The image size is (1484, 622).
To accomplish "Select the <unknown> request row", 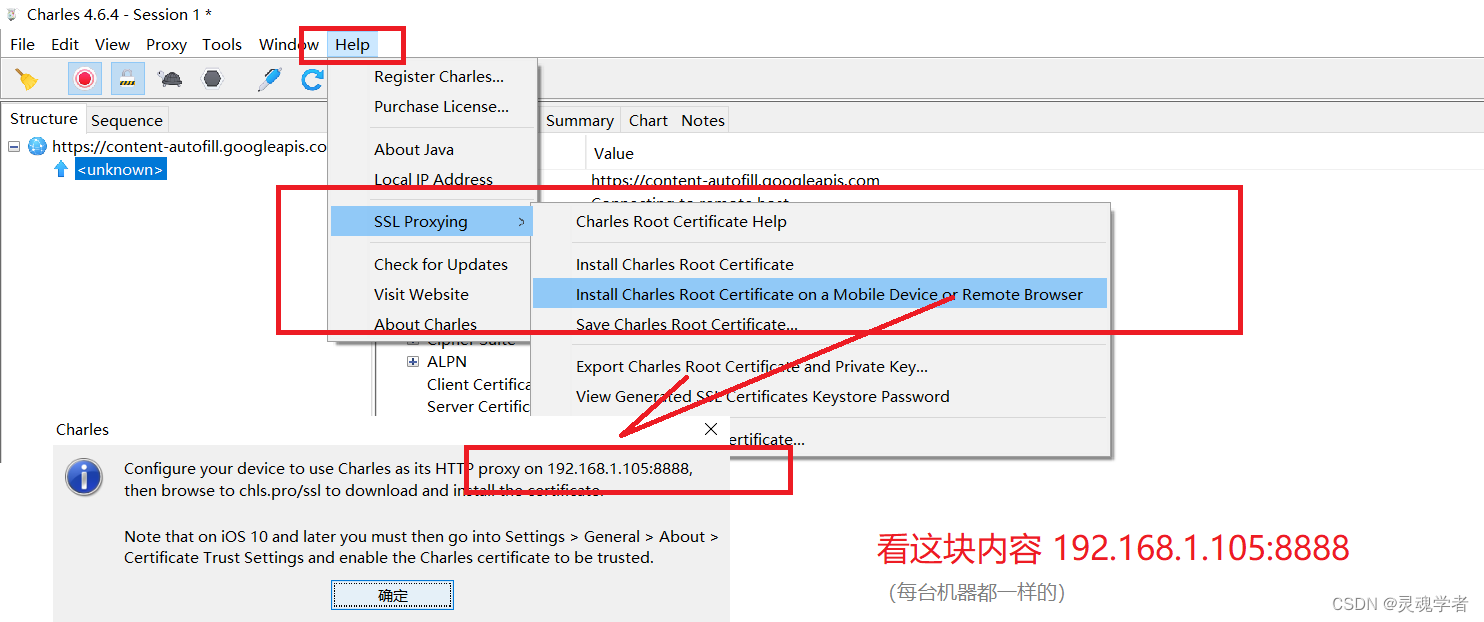I will 120,170.
